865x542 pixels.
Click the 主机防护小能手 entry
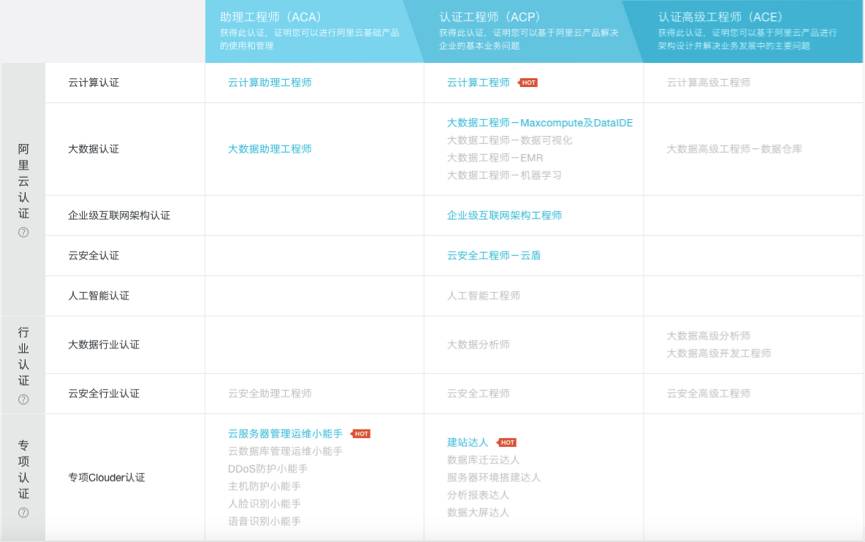point(264,487)
